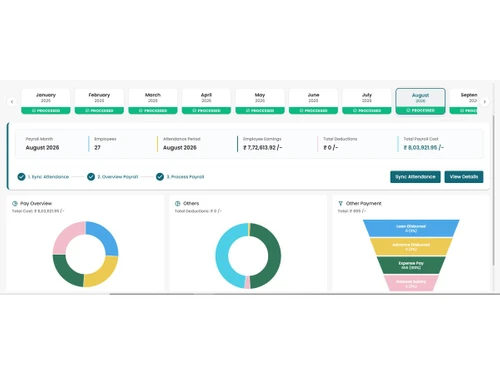Select the partially visible September card

[x=463, y=101]
